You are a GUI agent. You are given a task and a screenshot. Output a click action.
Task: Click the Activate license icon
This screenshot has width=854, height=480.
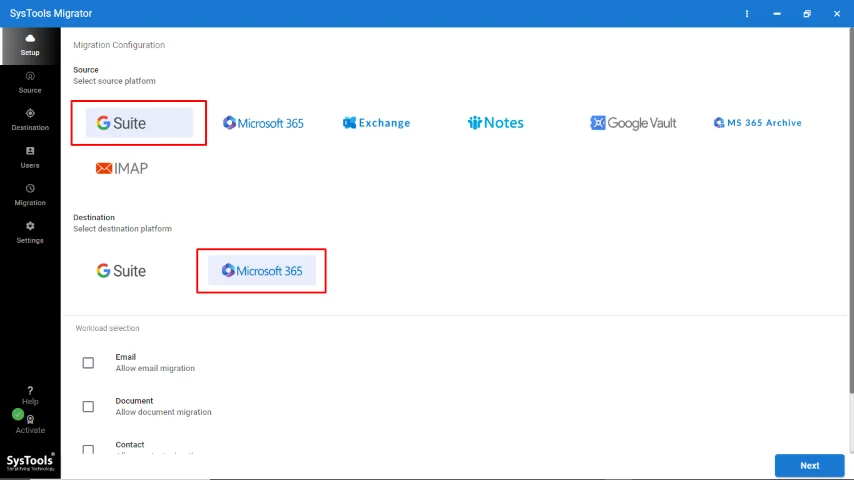pyautogui.click(x=30, y=420)
